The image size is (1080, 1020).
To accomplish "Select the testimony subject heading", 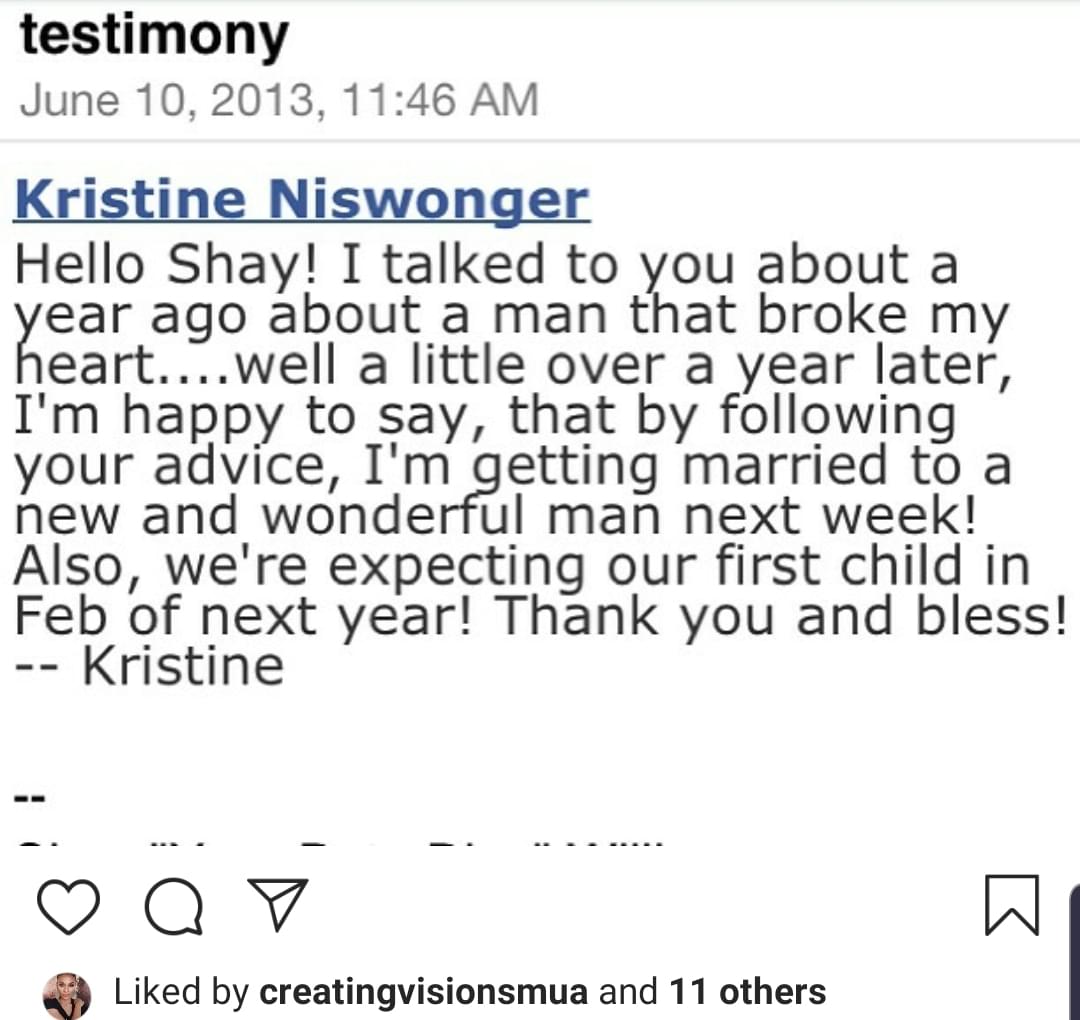I will coord(154,37).
